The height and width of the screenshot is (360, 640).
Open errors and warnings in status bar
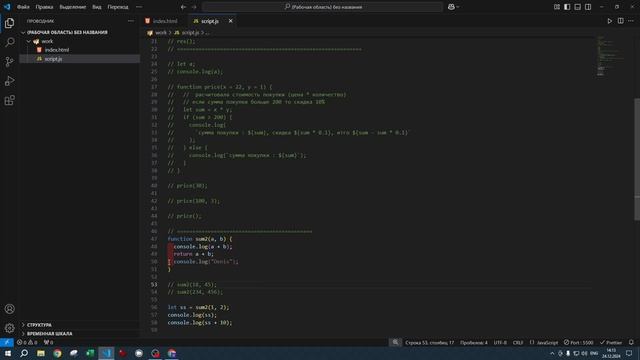tap(27, 342)
